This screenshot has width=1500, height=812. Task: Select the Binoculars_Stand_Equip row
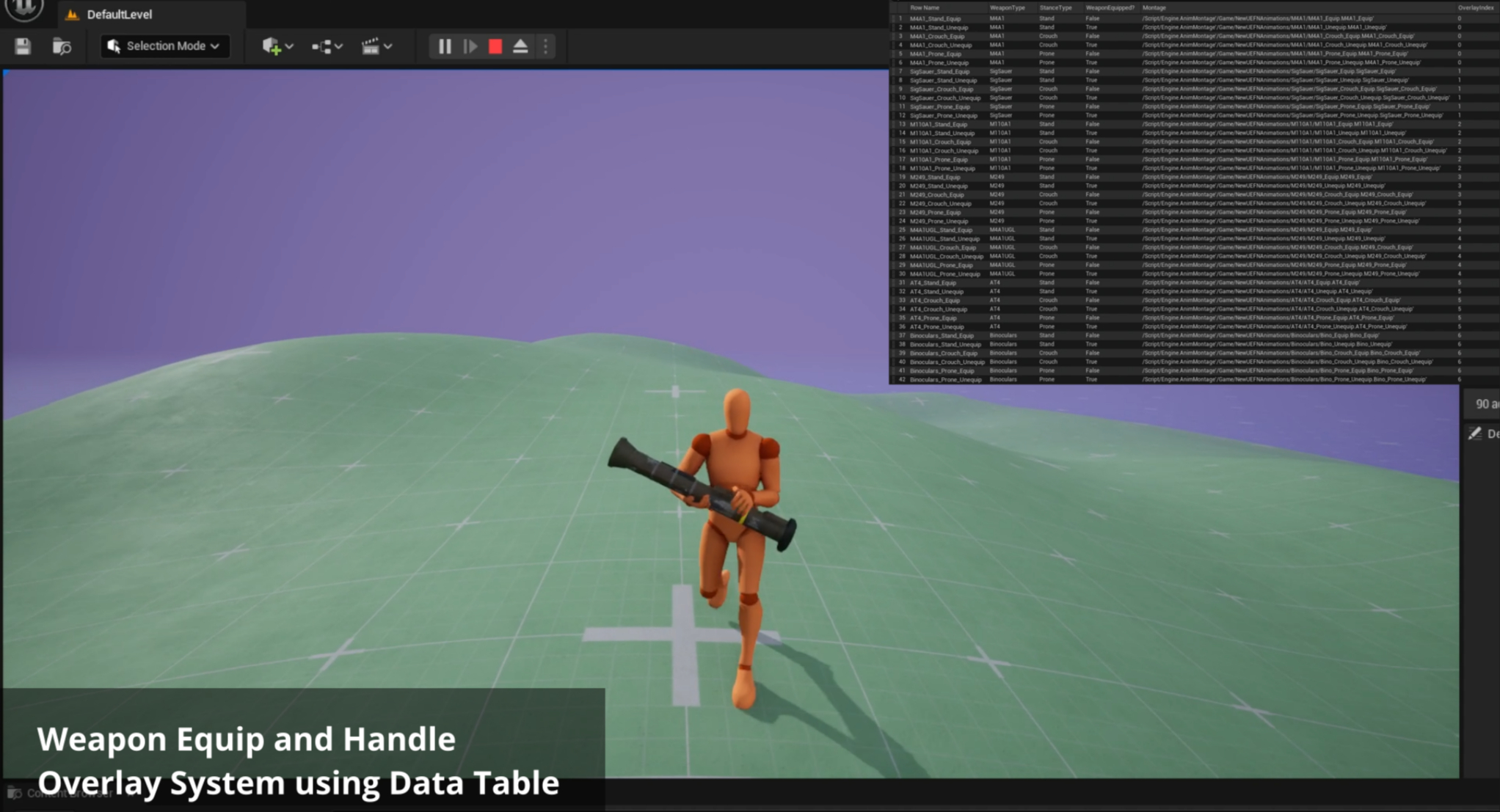click(x=1195, y=335)
